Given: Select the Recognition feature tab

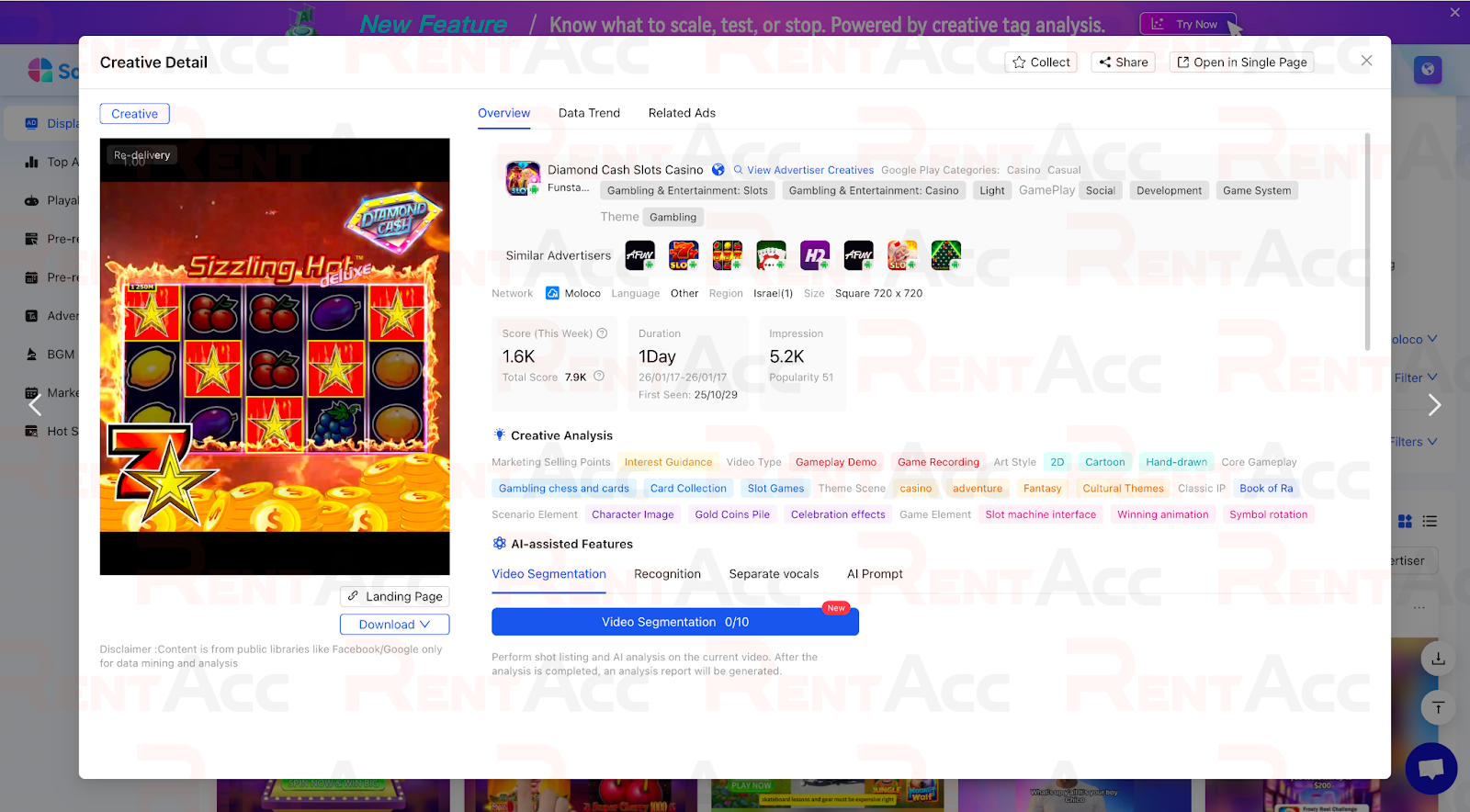Looking at the screenshot, I should coord(667,574).
